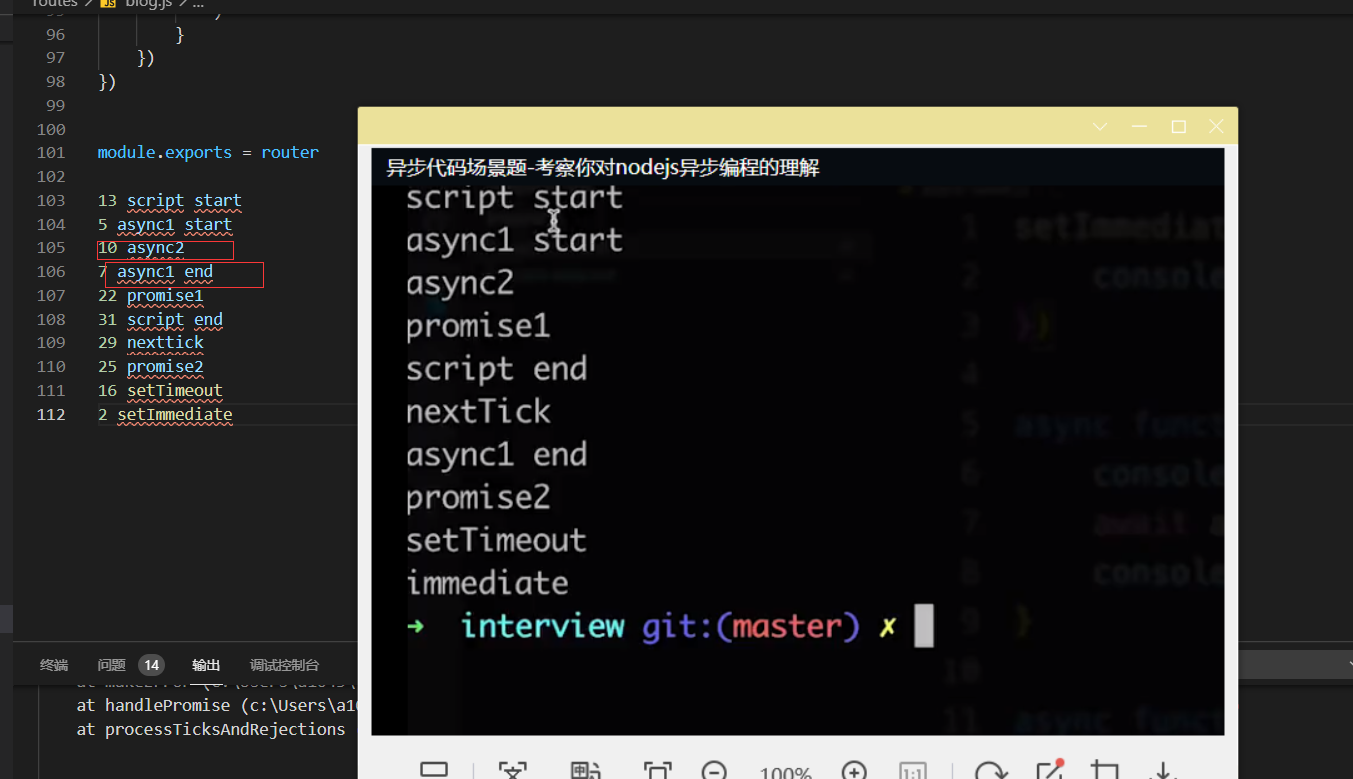This screenshot has width=1353, height=779.
Task: Click the 100% zoom level in the viewer
Action: 785,773
